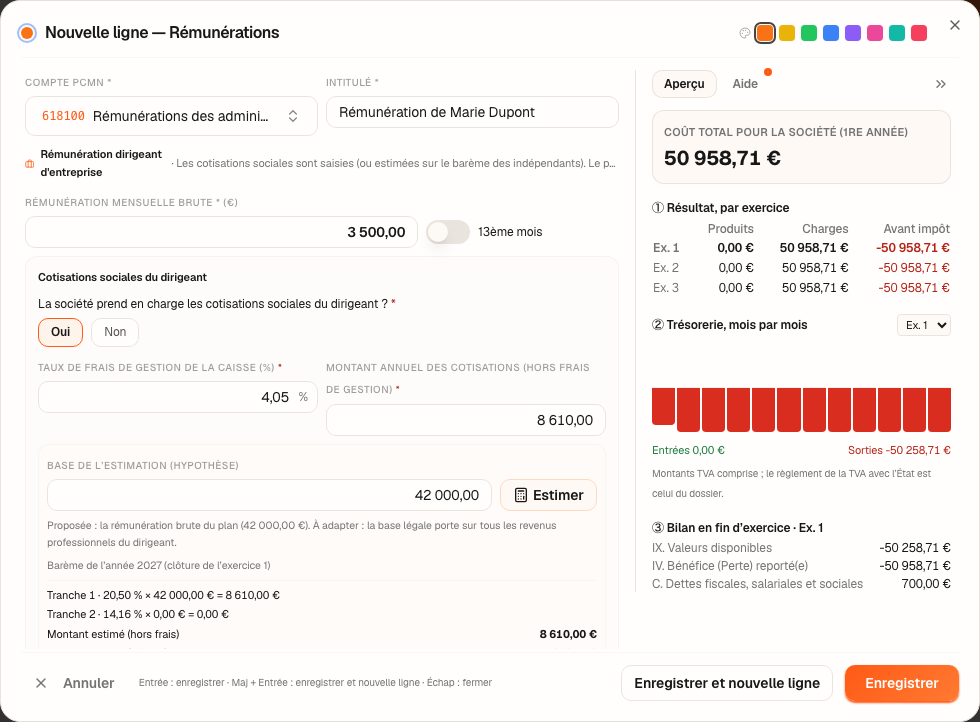Click the last month bar in treasury chart
Image resolution: width=980 pixels, height=722 pixels.
[x=939, y=409]
